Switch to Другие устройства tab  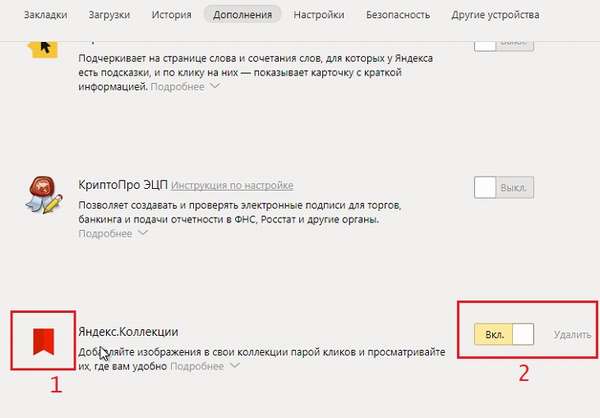pyautogui.click(x=496, y=15)
